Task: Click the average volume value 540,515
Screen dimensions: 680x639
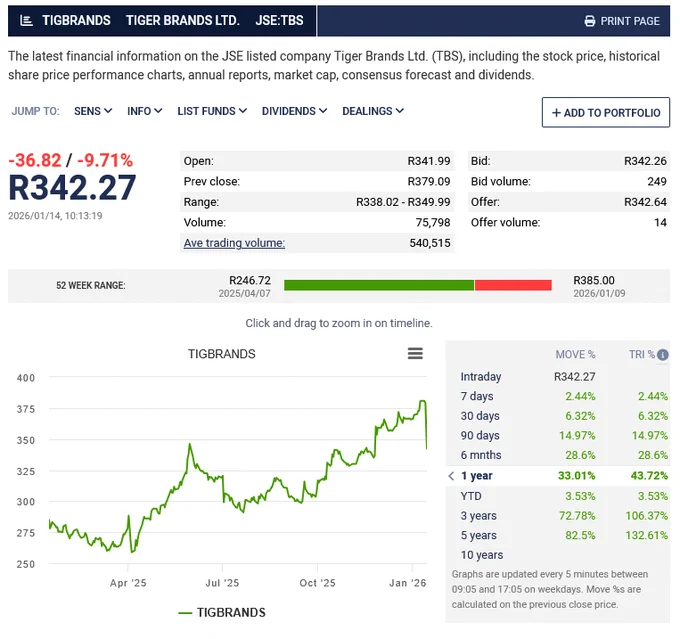Action: (430, 243)
